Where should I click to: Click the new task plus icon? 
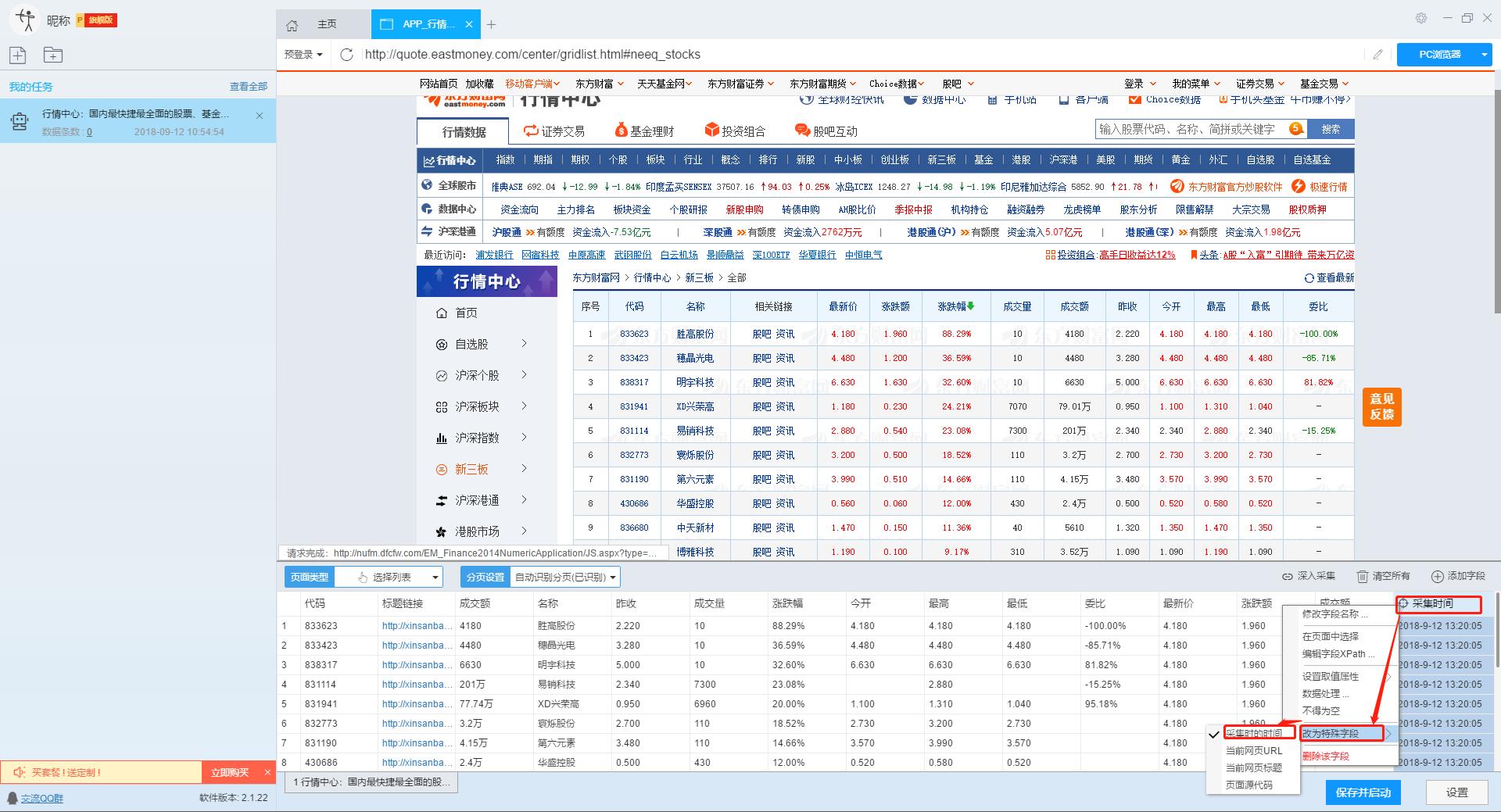18,55
